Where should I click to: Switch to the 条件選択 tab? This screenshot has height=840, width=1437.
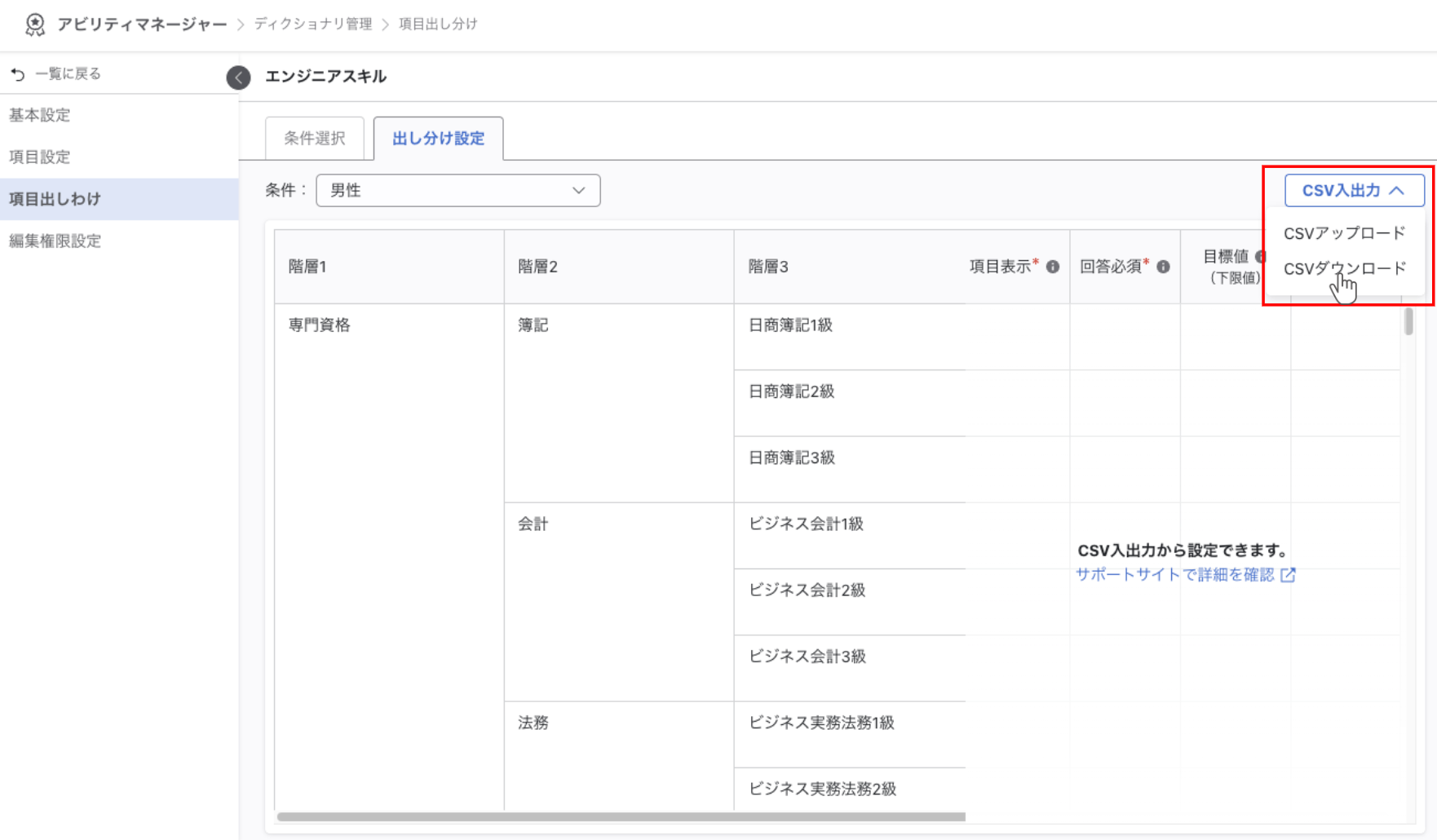point(315,139)
